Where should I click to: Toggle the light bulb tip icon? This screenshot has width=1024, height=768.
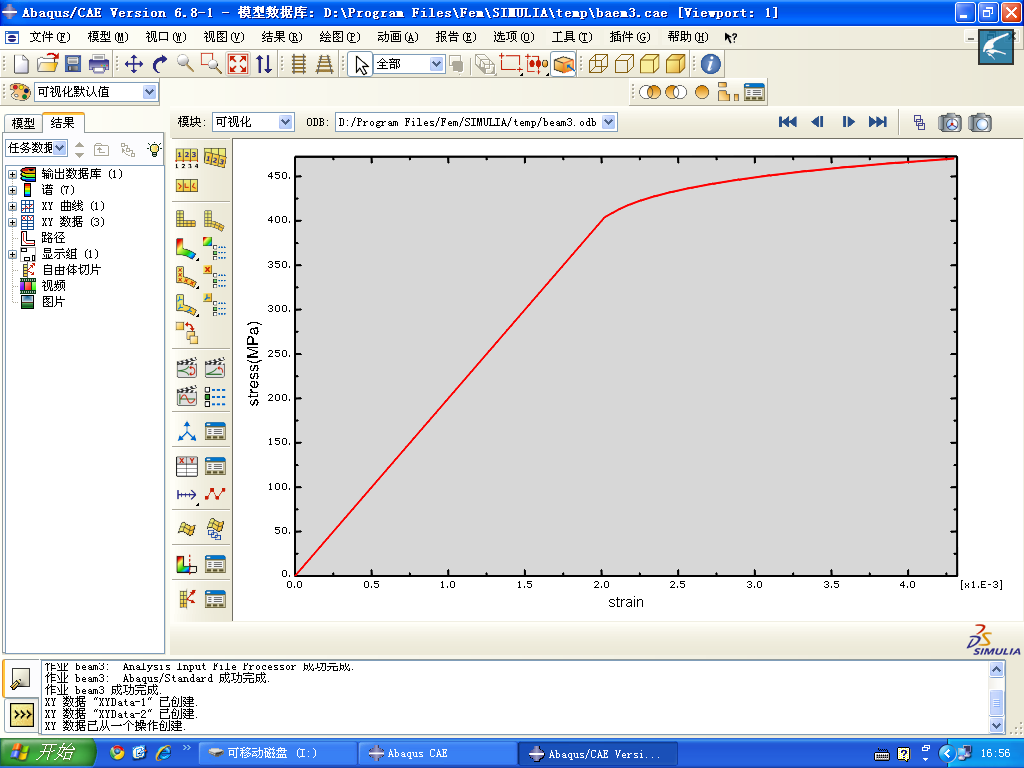(153, 148)
